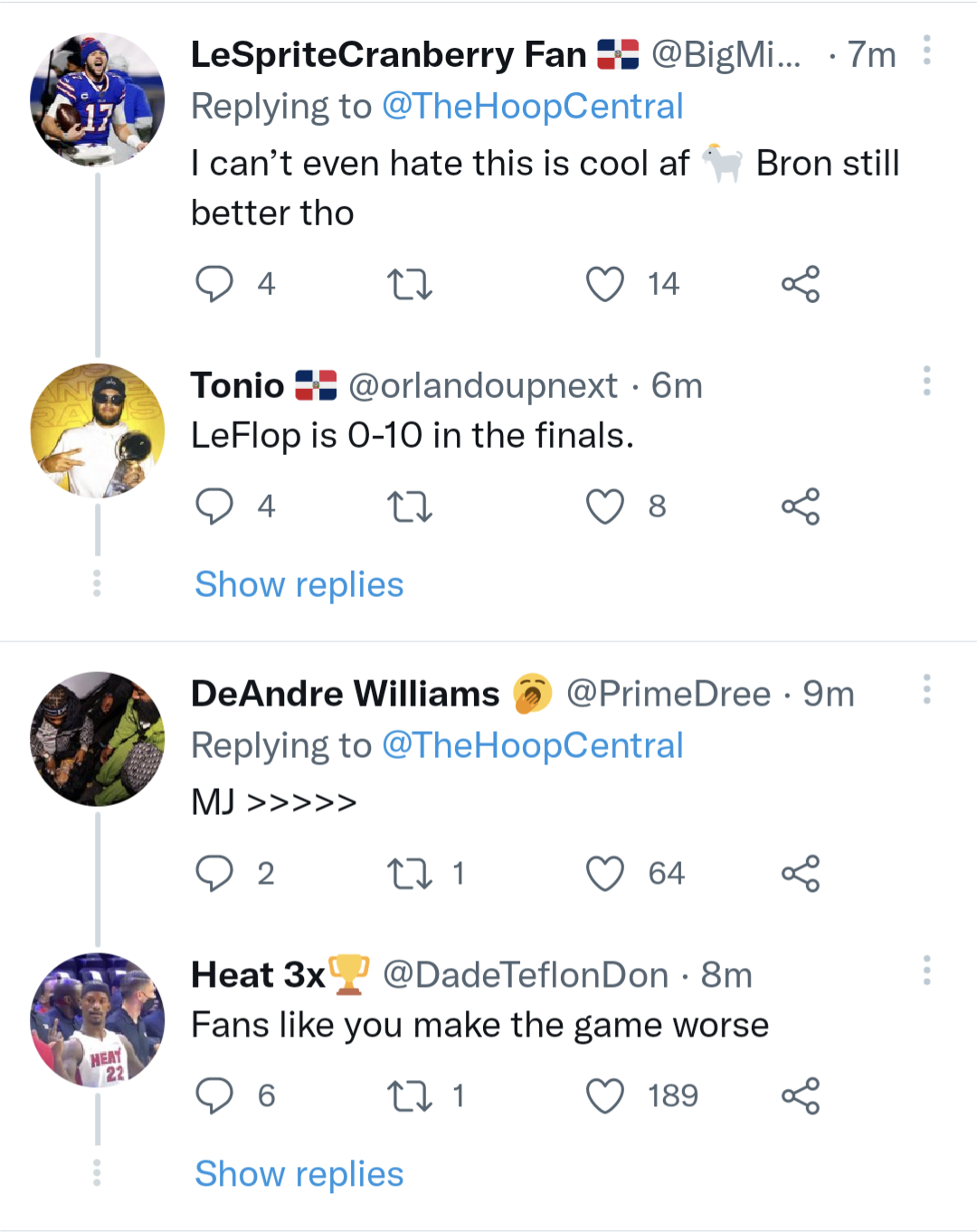
Task: Toggle like on Tonio's tweet
Action: pos(604,507)
